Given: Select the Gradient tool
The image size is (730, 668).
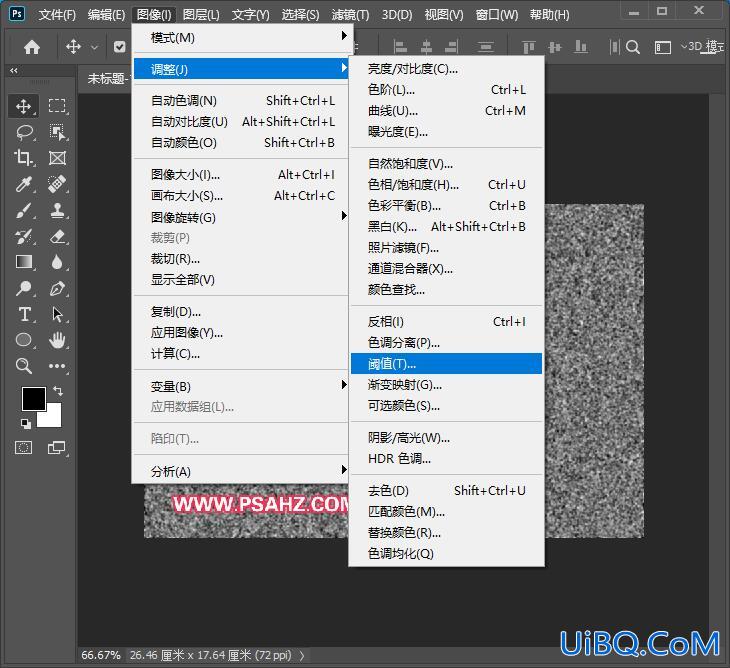Looking at the screenshot, I should pyautogui.click(x=23, y=262).
